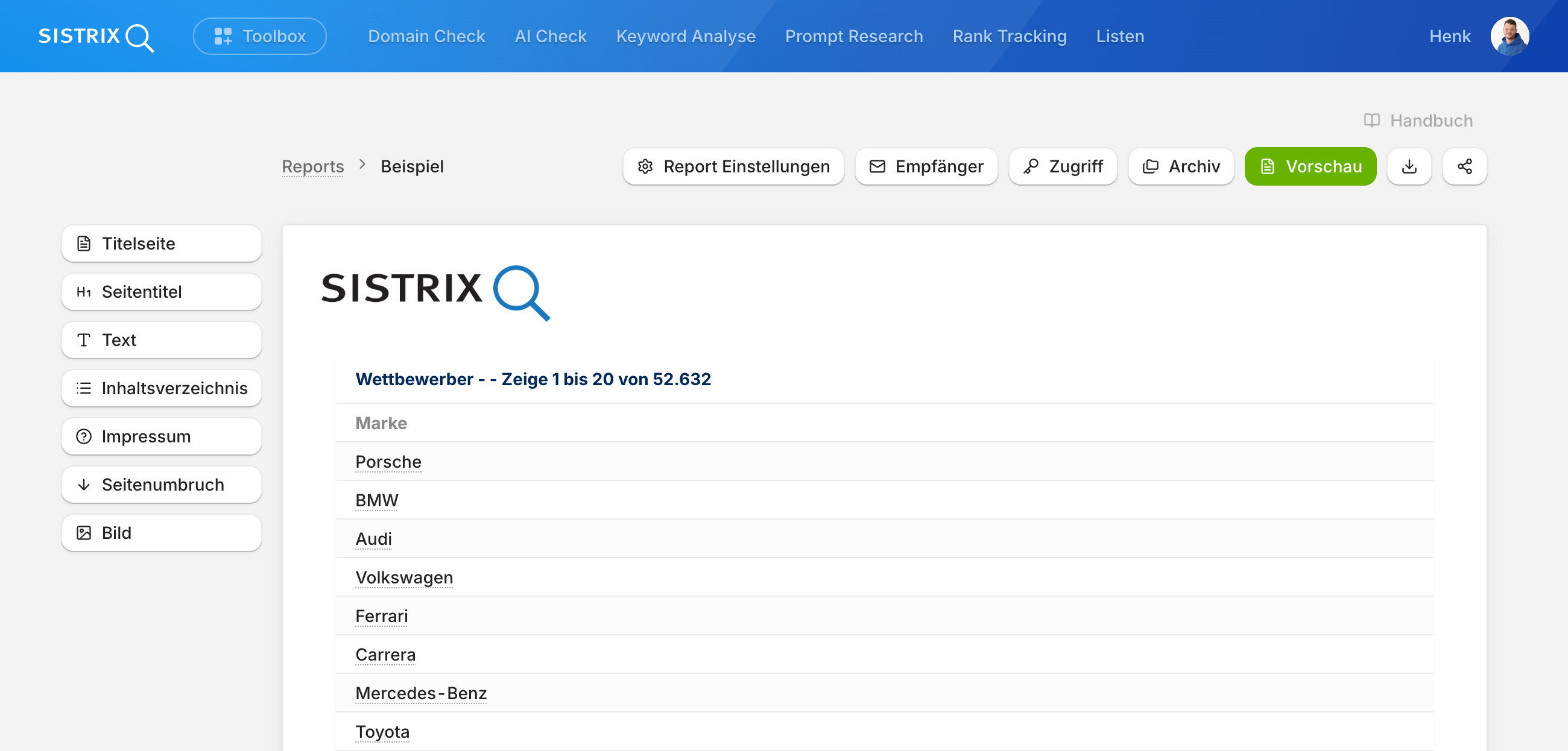Open the Toyota entry

click(x=382, y=732)
